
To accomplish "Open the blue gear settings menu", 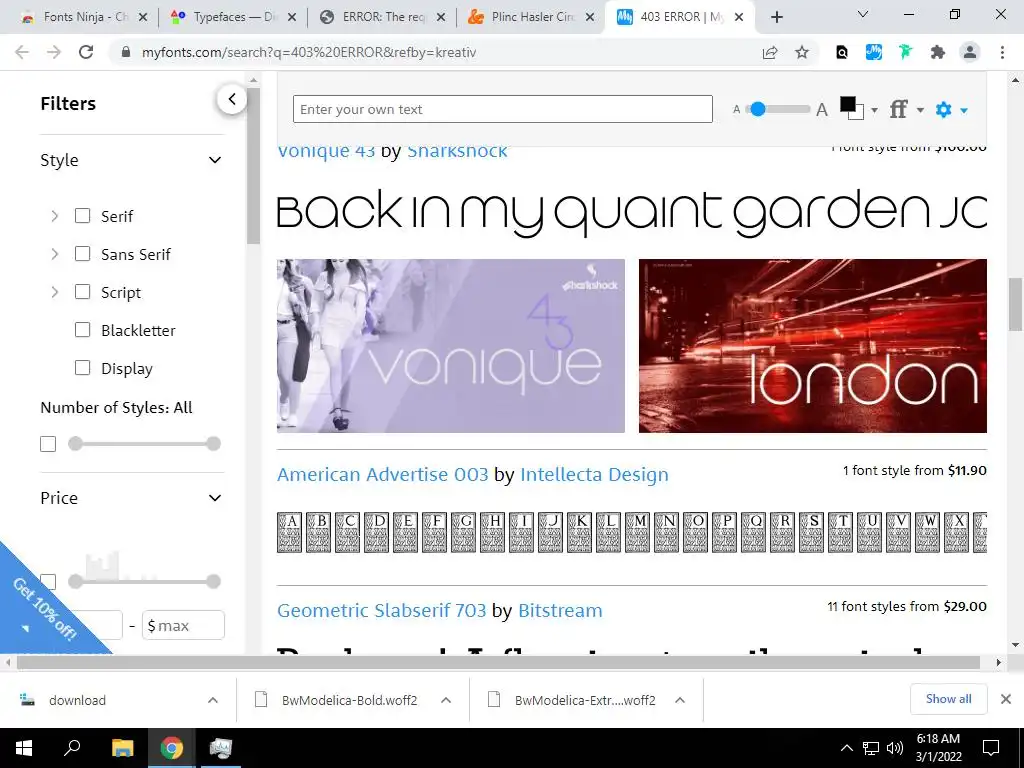I will (951, 110).
